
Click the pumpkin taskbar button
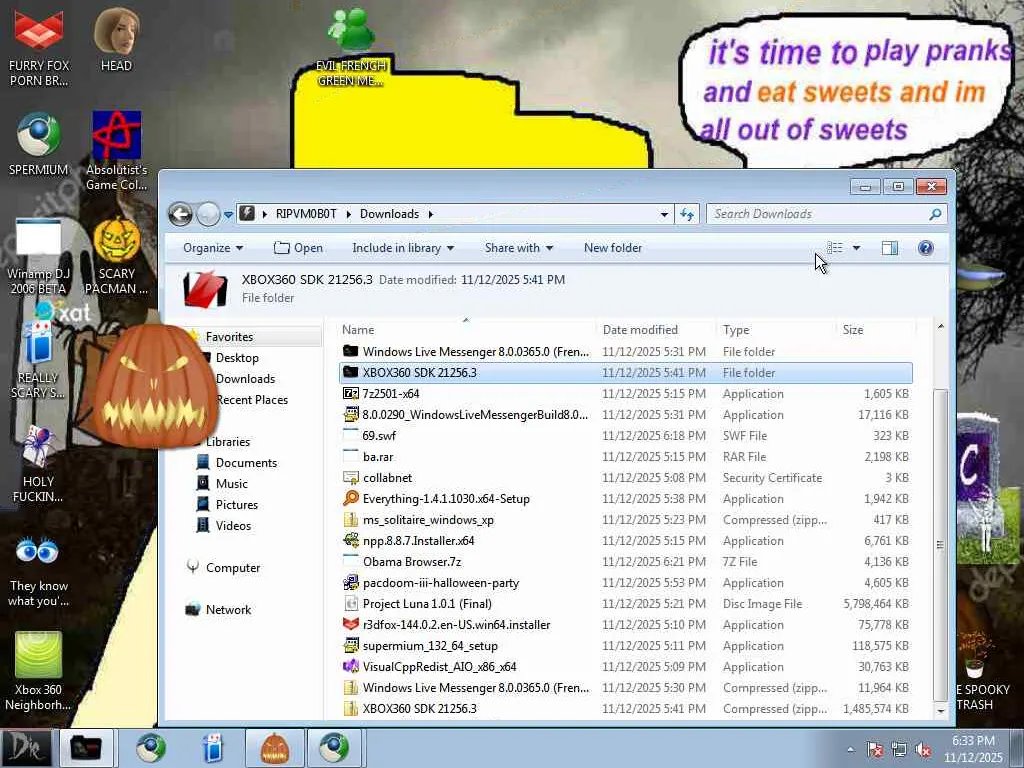[275, 748]
